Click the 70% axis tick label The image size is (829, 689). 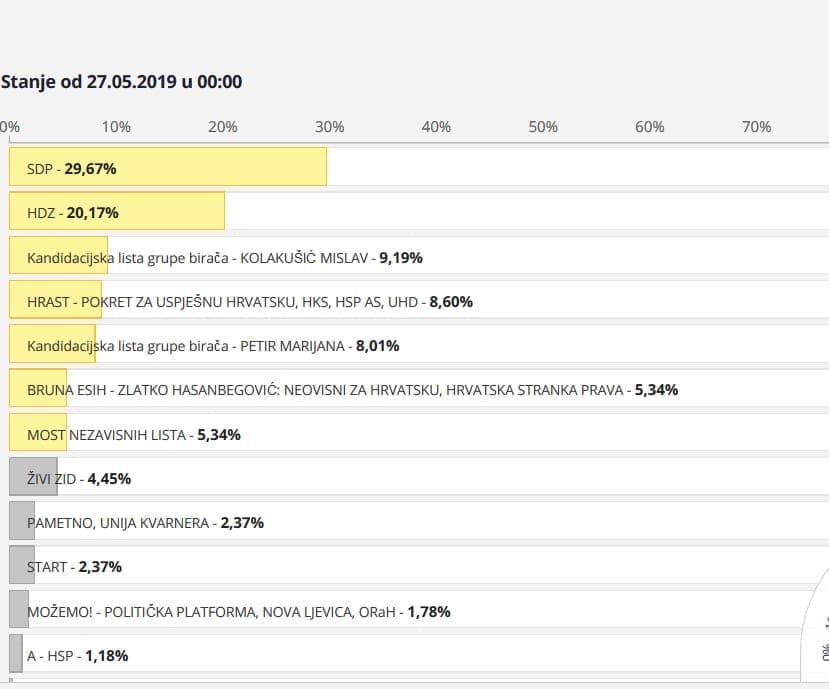[x=756, y=127]
